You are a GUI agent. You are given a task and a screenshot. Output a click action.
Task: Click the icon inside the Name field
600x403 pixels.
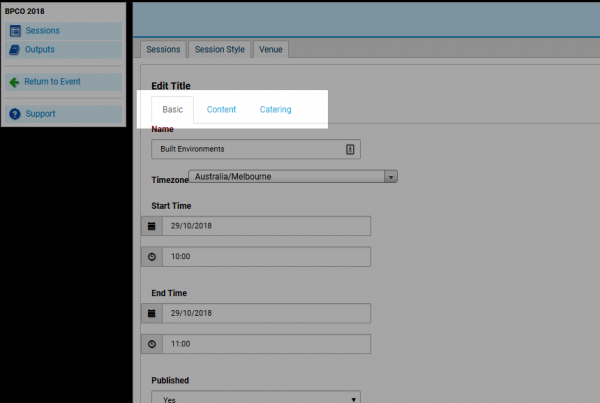350,149
